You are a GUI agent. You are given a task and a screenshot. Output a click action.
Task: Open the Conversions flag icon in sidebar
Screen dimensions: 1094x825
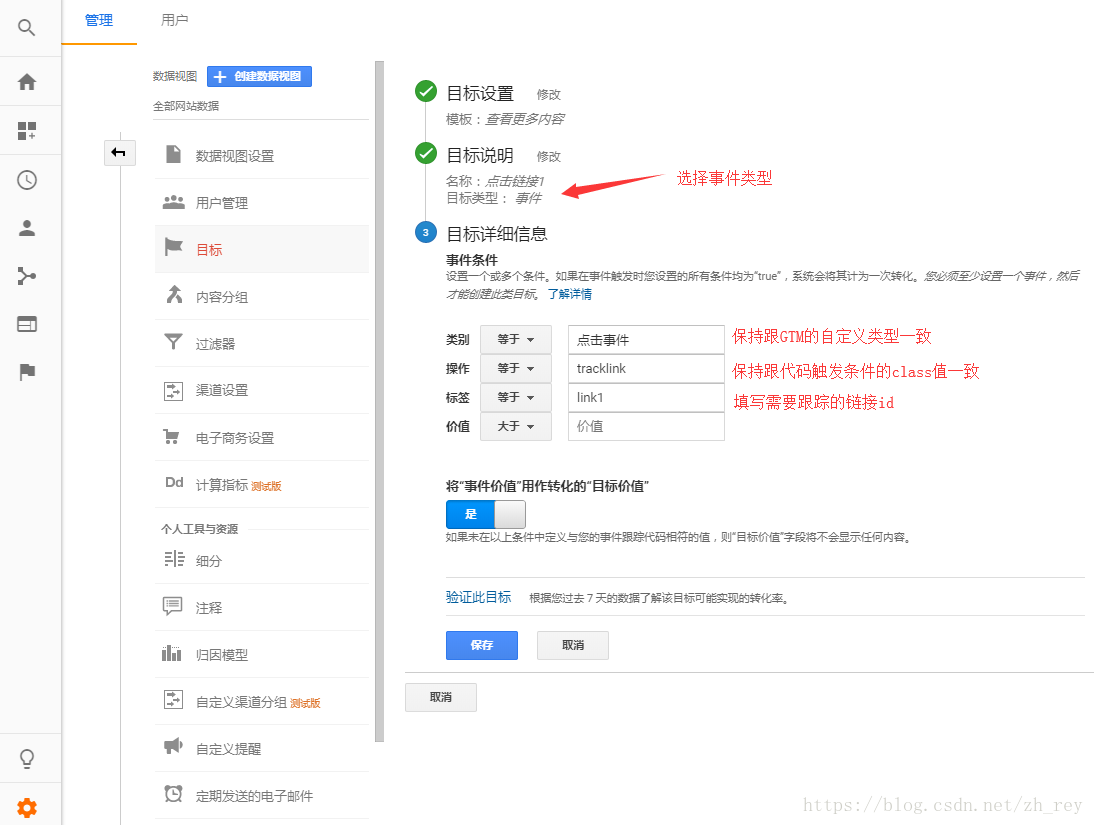point(27,372)
